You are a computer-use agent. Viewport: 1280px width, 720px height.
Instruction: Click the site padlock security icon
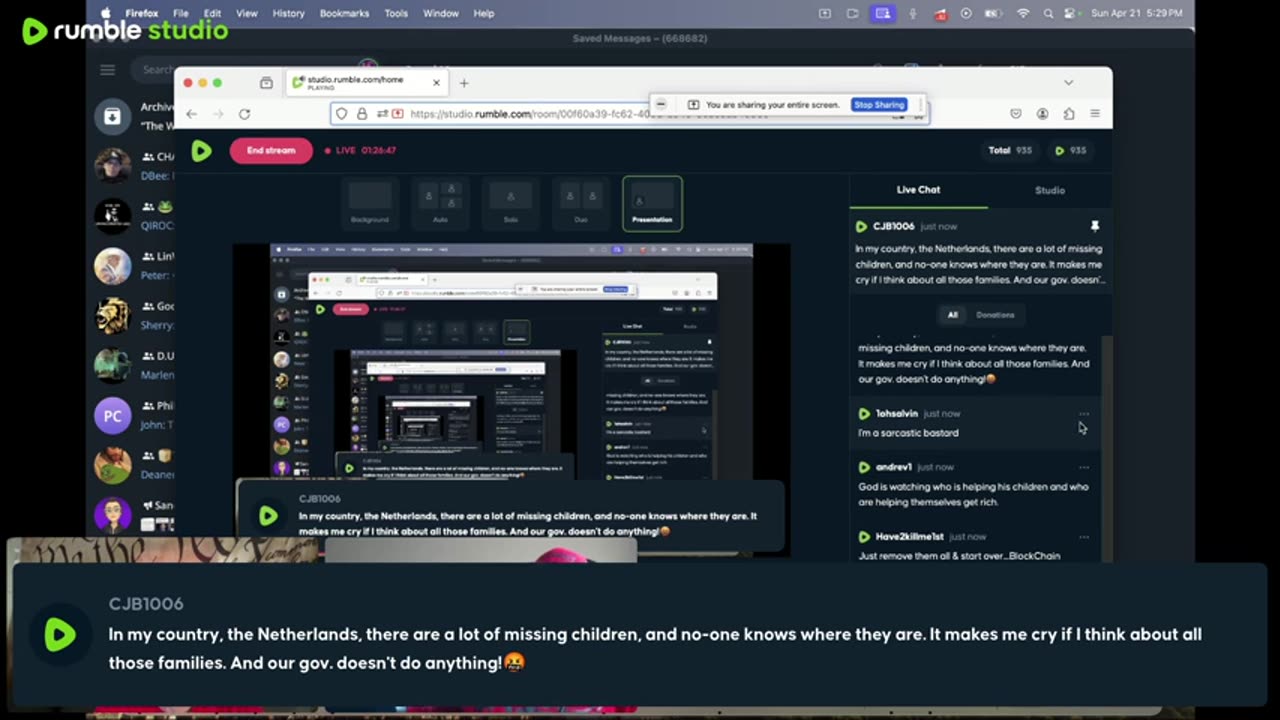coord(362,114)
